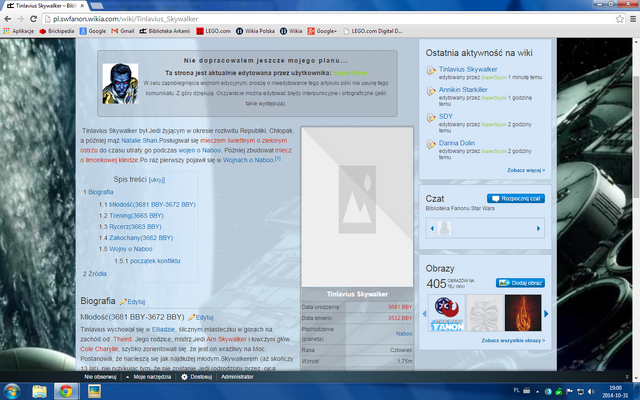
Task: Open the Google+ bookmark
Action: point(322,31)
